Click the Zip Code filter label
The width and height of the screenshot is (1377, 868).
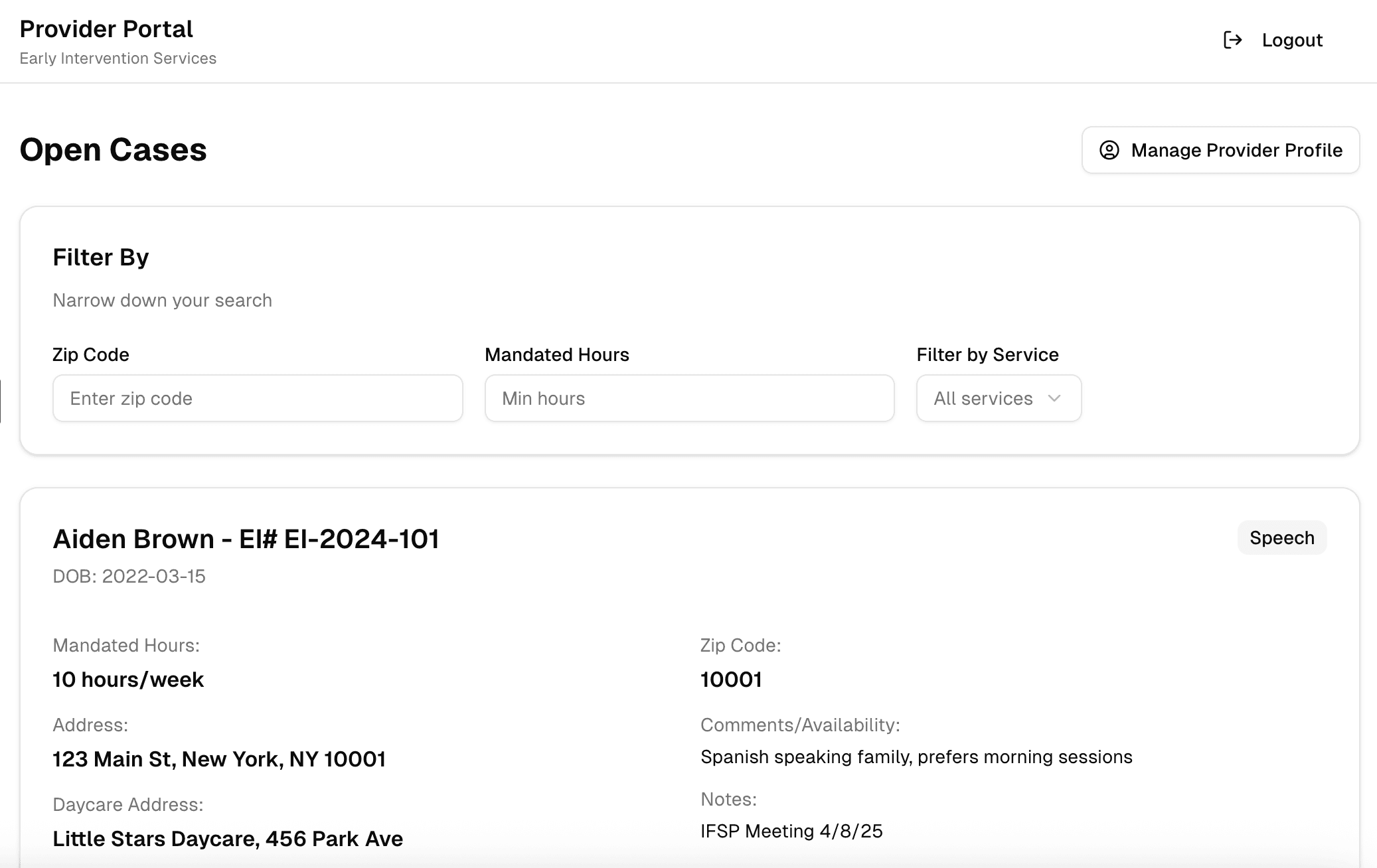coord(91,354)
